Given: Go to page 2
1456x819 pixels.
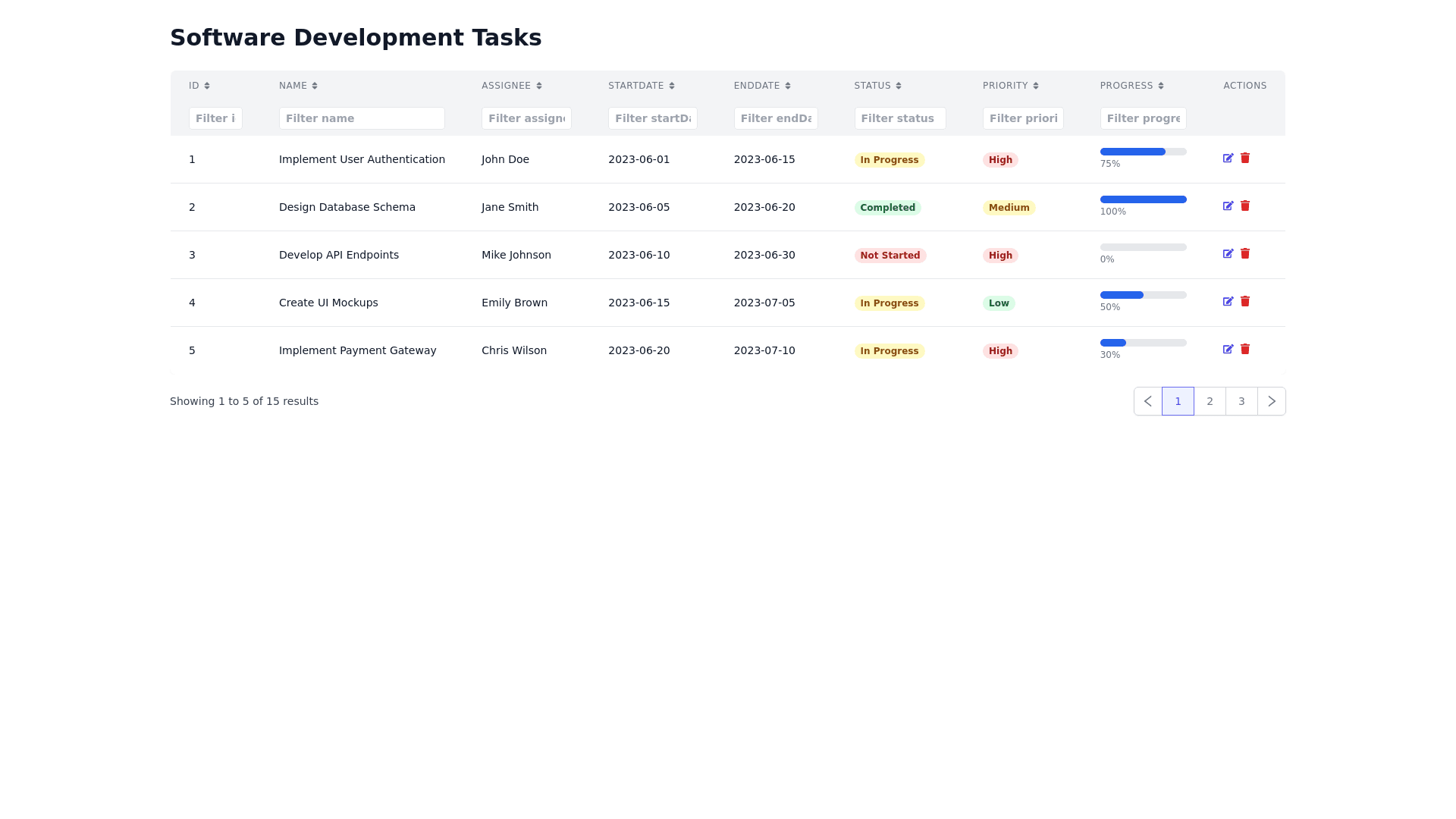Looking at the screenshot, I should point(1210,401).
